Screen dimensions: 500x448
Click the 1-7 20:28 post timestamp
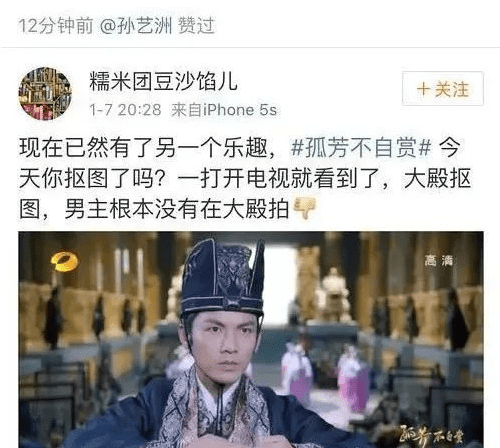[125, 110]
